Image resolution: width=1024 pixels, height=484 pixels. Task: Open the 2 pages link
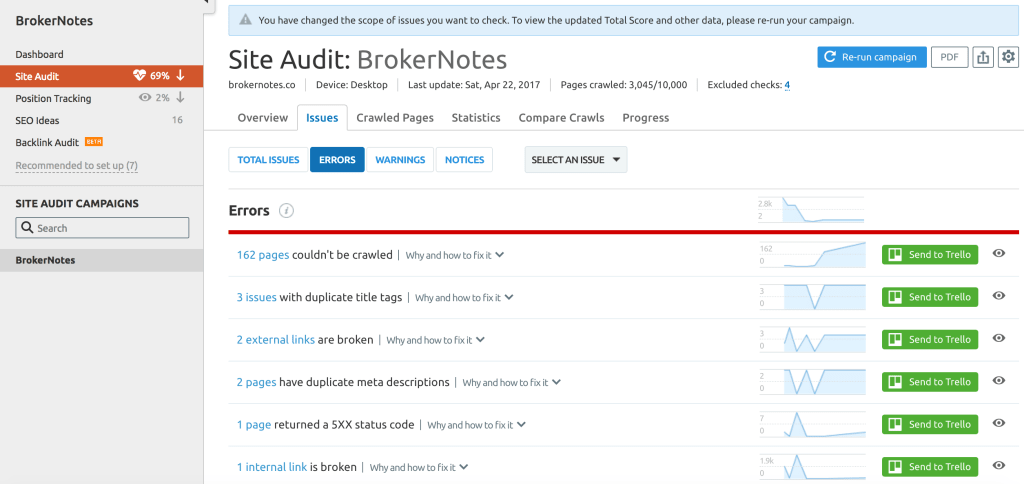(256, 382)
